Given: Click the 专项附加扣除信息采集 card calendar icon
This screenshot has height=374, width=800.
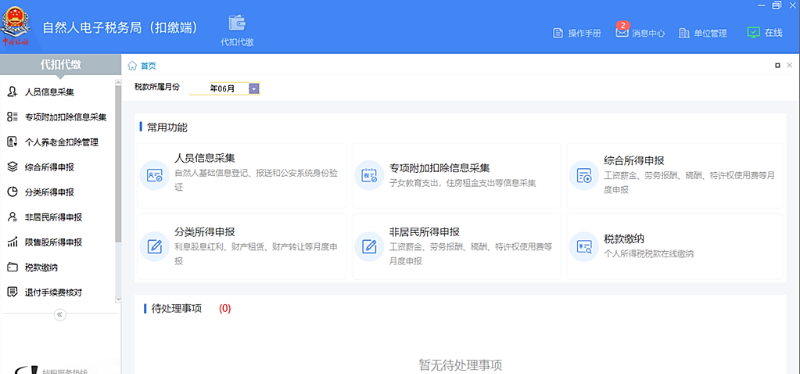Looking at the screenshot, I should [369, 176].
